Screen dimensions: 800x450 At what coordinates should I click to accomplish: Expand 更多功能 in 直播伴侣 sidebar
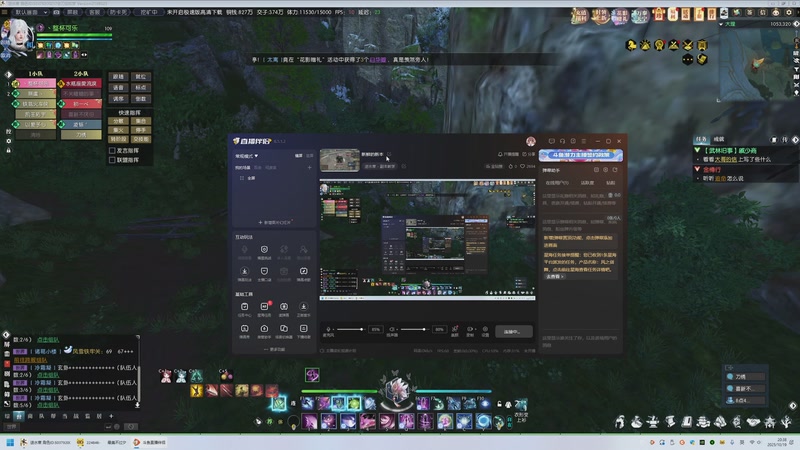(x=274, y=349)
